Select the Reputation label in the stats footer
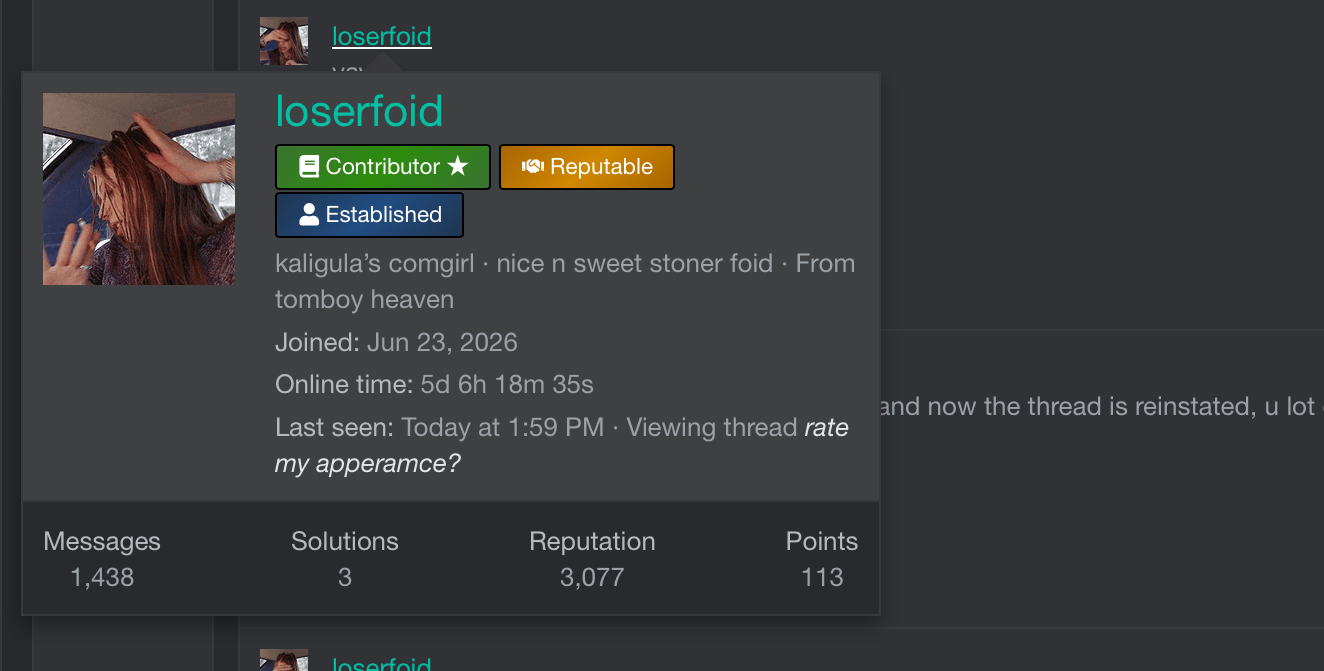Viewport: 1324px width, 671px height. point(592,541)
